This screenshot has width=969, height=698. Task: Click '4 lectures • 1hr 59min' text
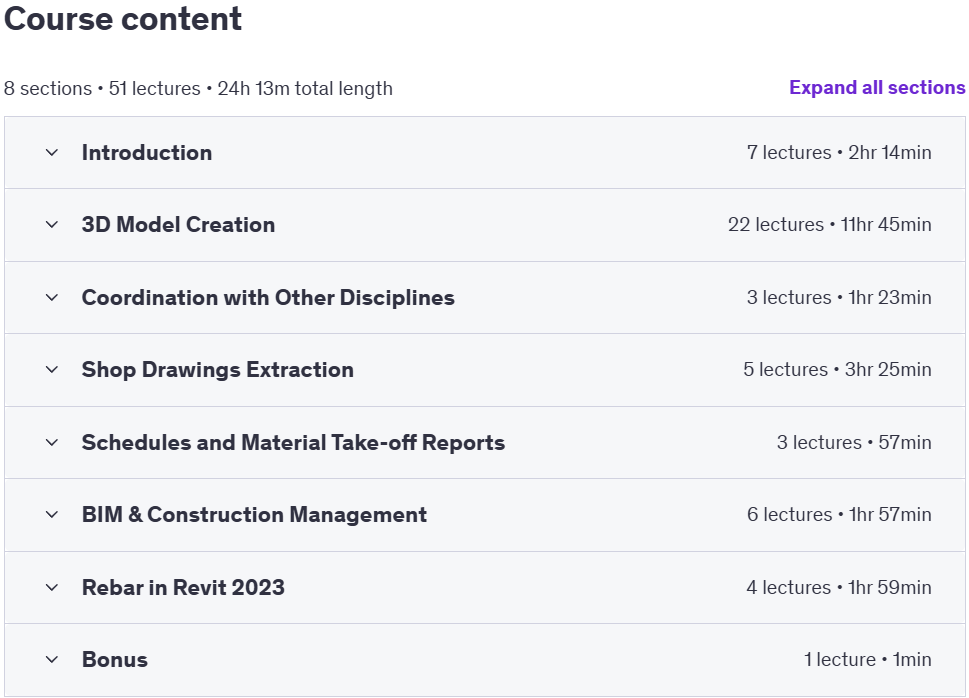[x=839, y=587]
